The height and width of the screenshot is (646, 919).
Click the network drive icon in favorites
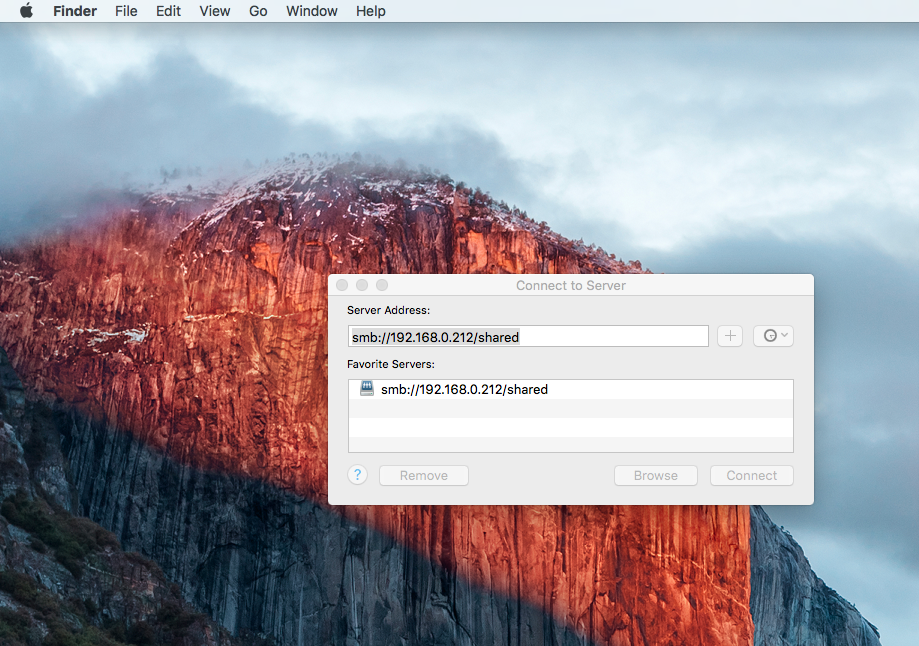click(x=367, y=388)
